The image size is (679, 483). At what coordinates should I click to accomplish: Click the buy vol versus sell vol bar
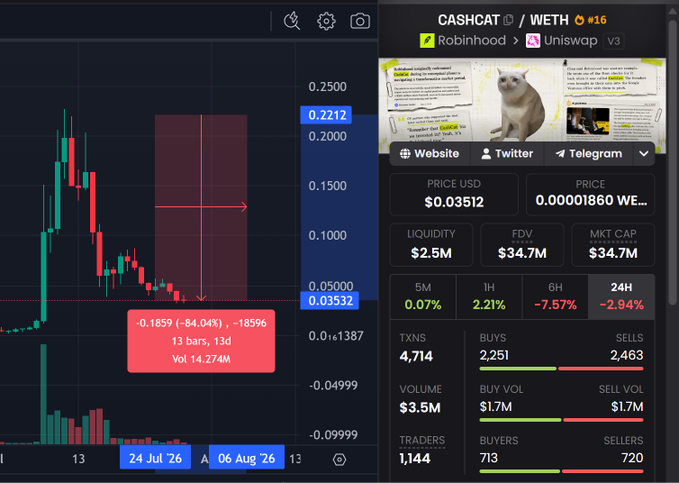click(x=561, y=420)
